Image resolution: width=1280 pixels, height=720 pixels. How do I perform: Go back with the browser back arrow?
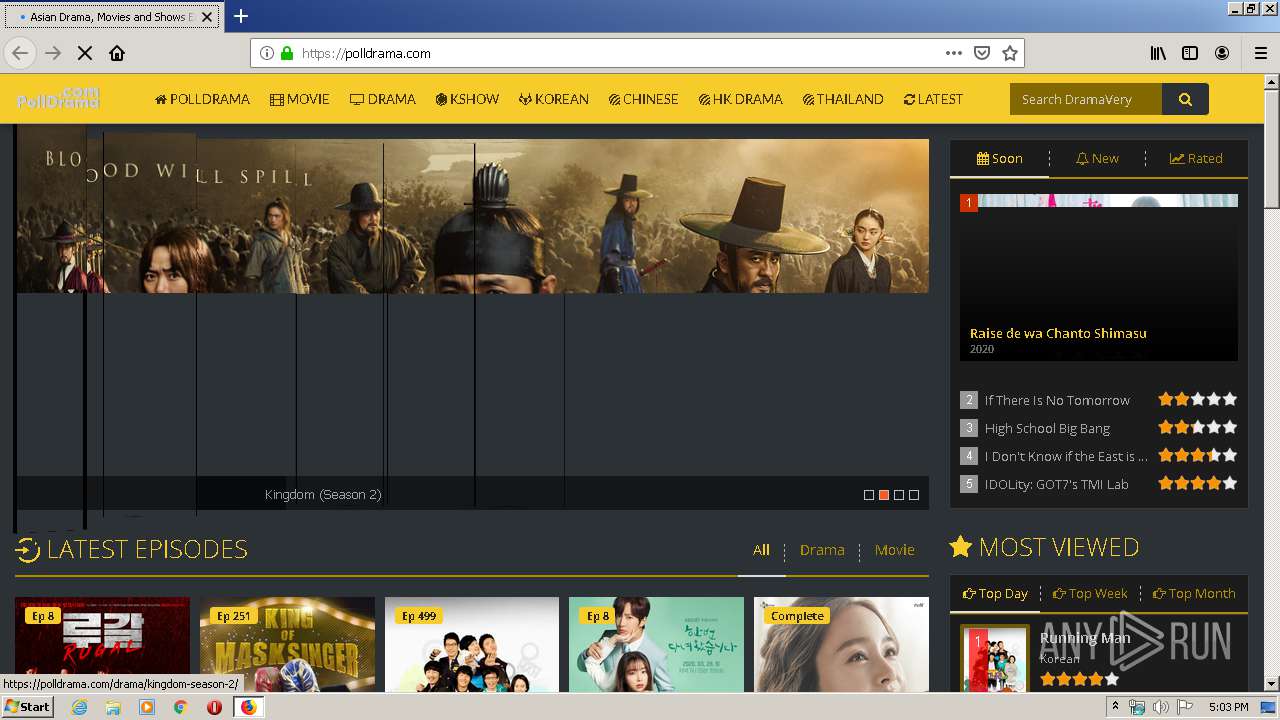coord(20,53)
